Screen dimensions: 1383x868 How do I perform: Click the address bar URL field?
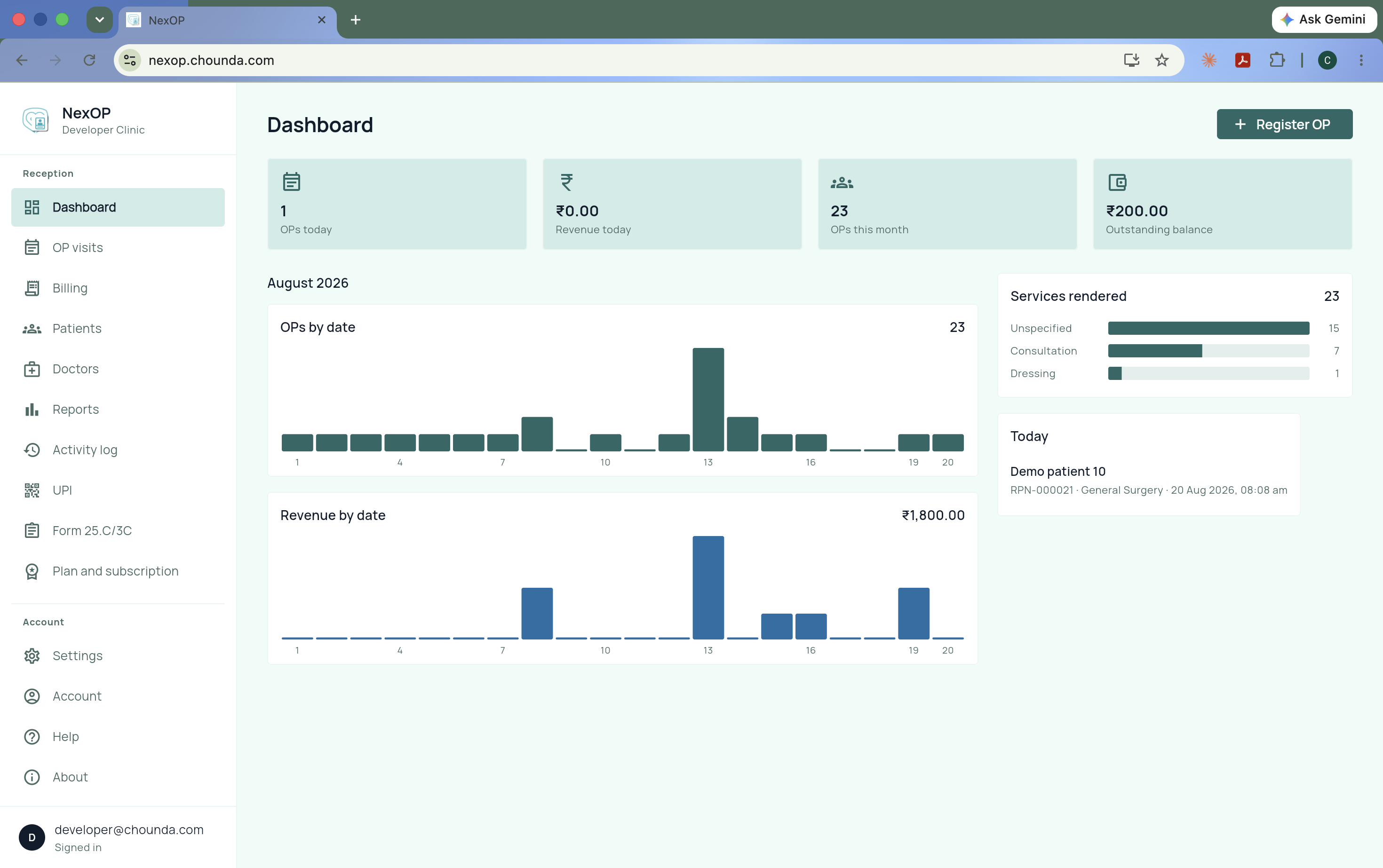(648, 60)
